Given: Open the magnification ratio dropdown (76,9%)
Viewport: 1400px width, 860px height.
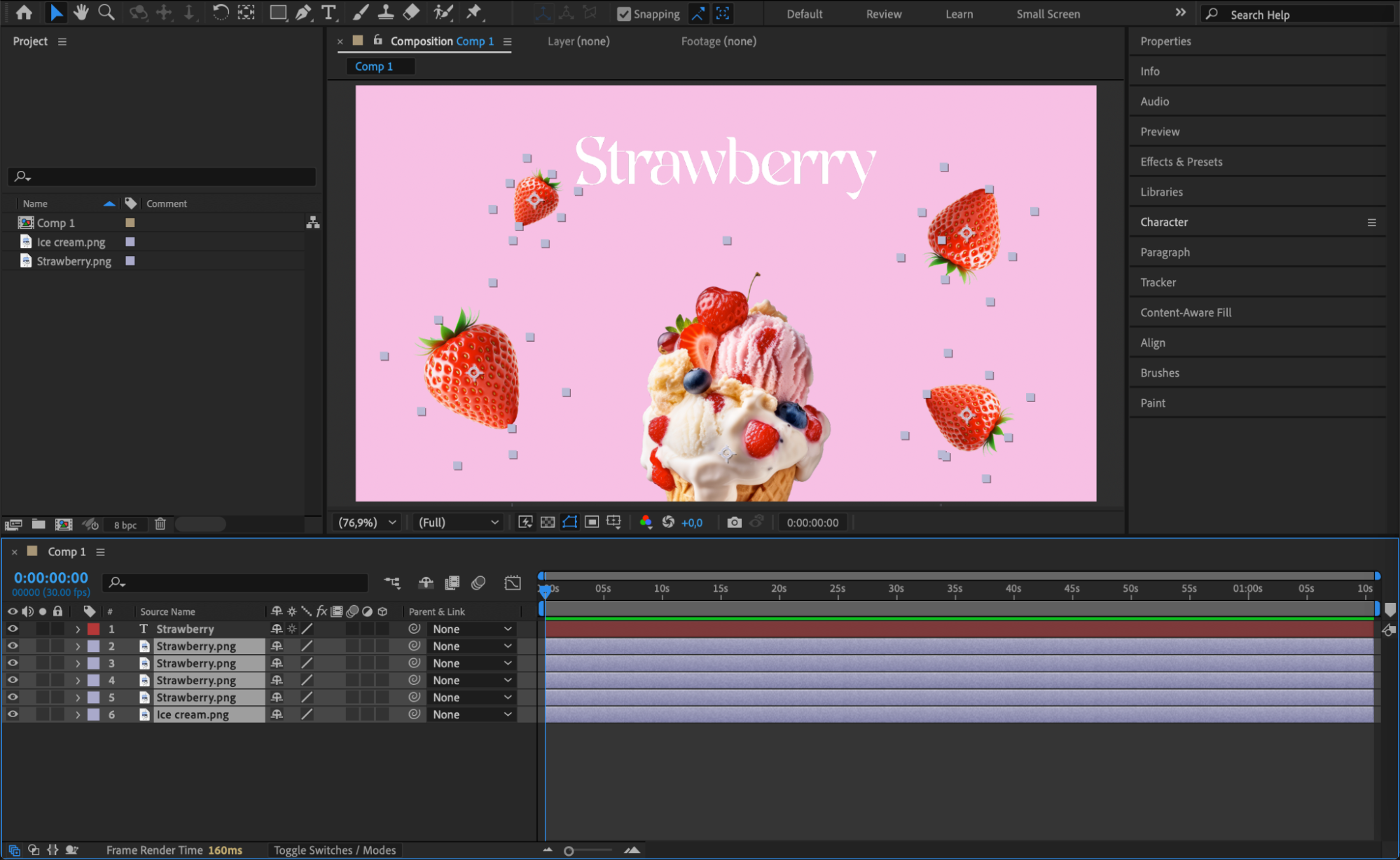Looking at the screenshot, I should pyautogui.click(x=368, y=522).
